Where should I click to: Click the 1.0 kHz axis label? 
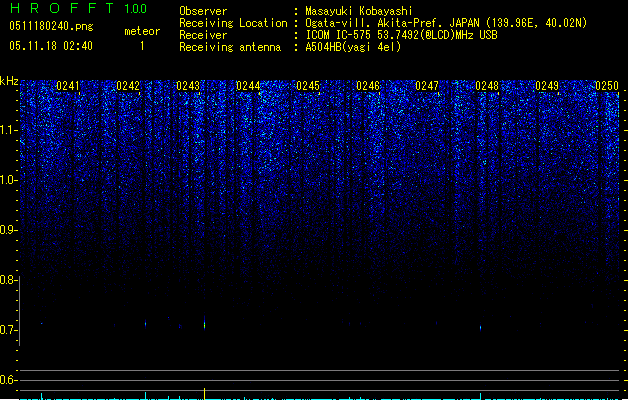tap(9, 180)
